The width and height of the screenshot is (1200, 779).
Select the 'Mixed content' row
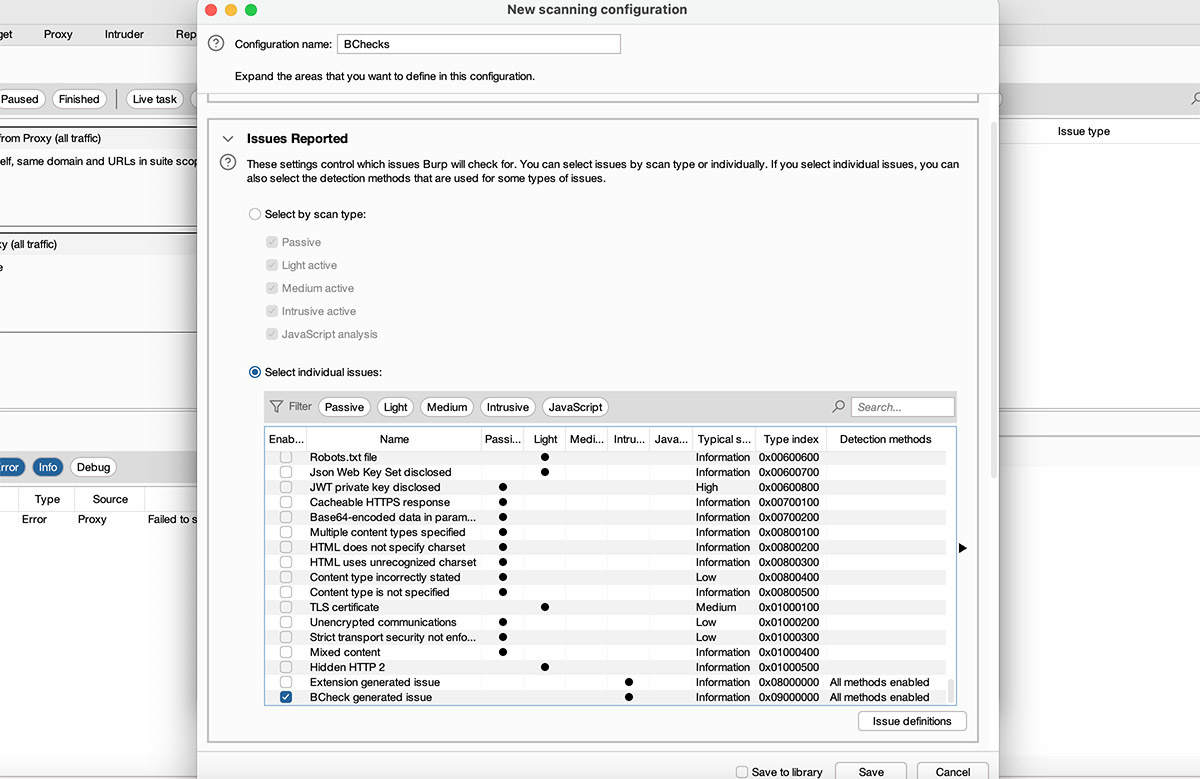point(605,652)
